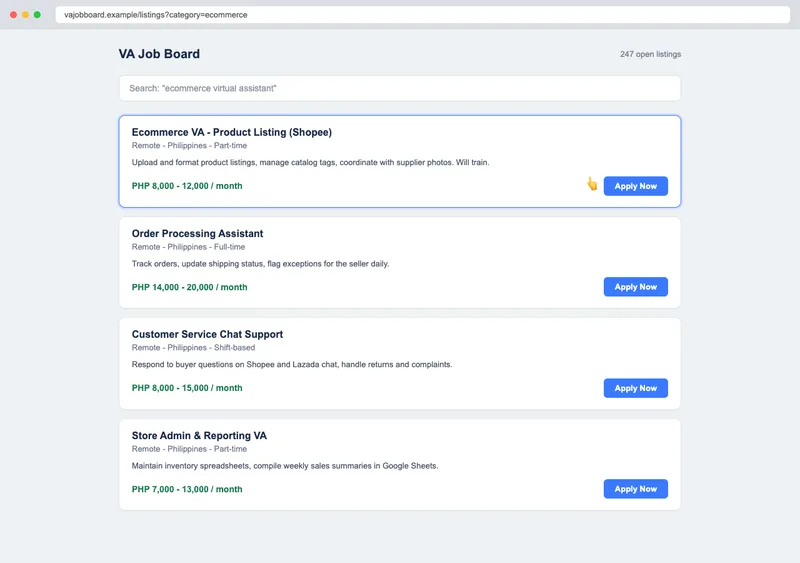
Task: Click the Upload and format product listings description
Action: tap(310, 162)
